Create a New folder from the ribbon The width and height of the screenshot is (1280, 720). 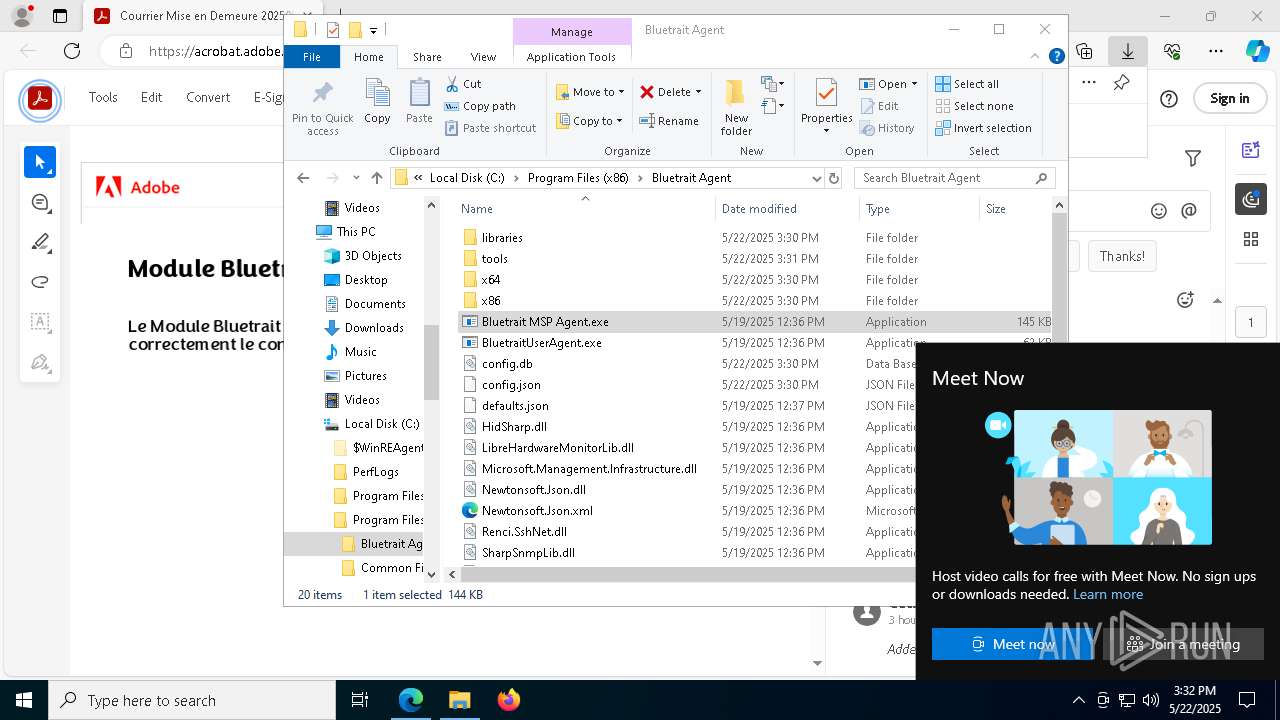click(x=736, y=107)
